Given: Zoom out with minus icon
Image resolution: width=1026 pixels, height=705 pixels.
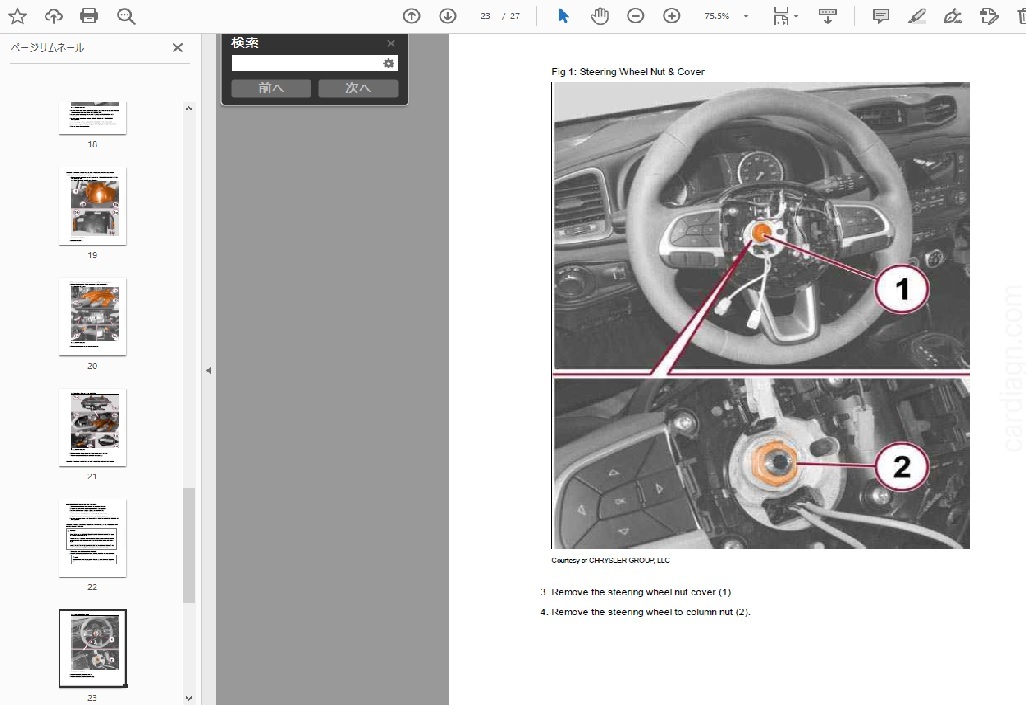Looking at the screenshot, I should [635, 16].
